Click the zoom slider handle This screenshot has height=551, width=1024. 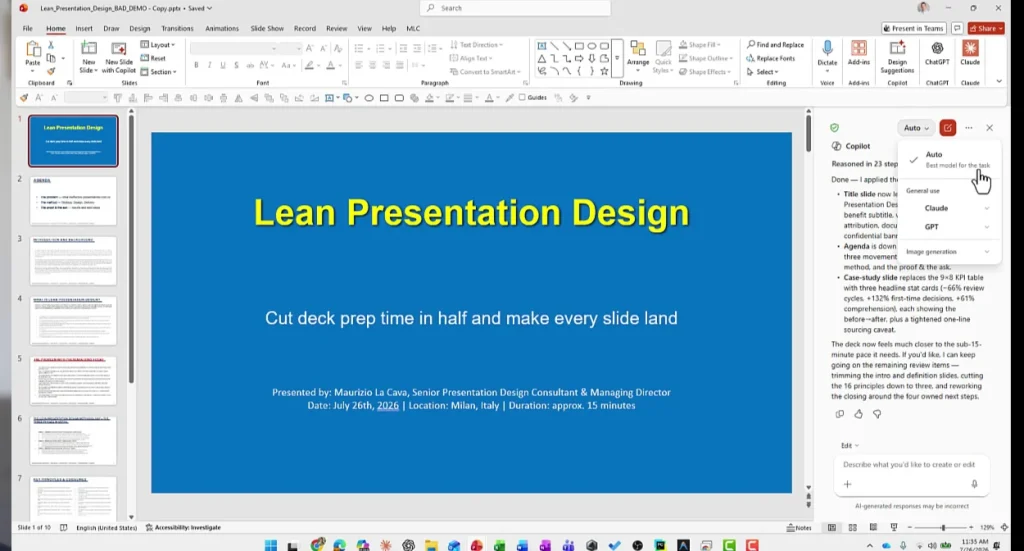pyautogui.click(x=942, y=527)
